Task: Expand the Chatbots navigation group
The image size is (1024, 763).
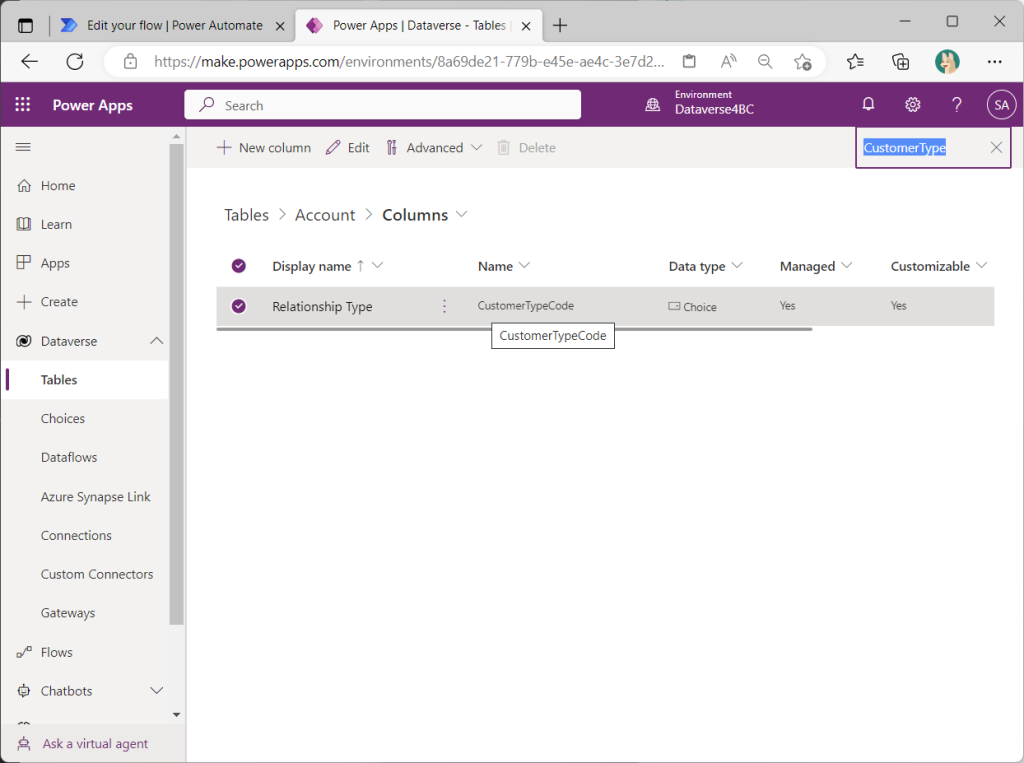Action: click(x=157, y=690)
